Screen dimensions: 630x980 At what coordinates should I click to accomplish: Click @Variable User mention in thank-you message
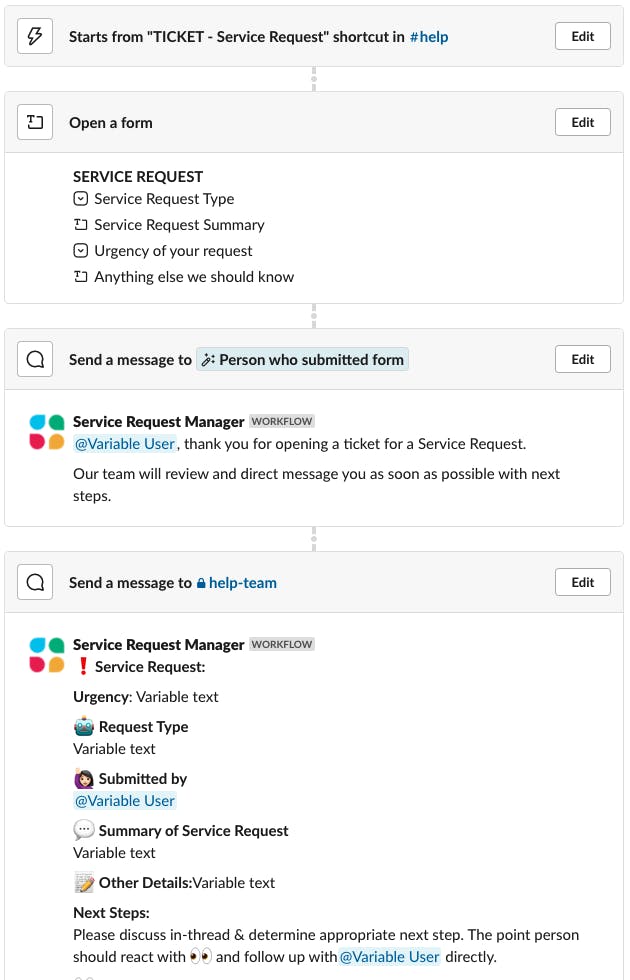[125, 444]
